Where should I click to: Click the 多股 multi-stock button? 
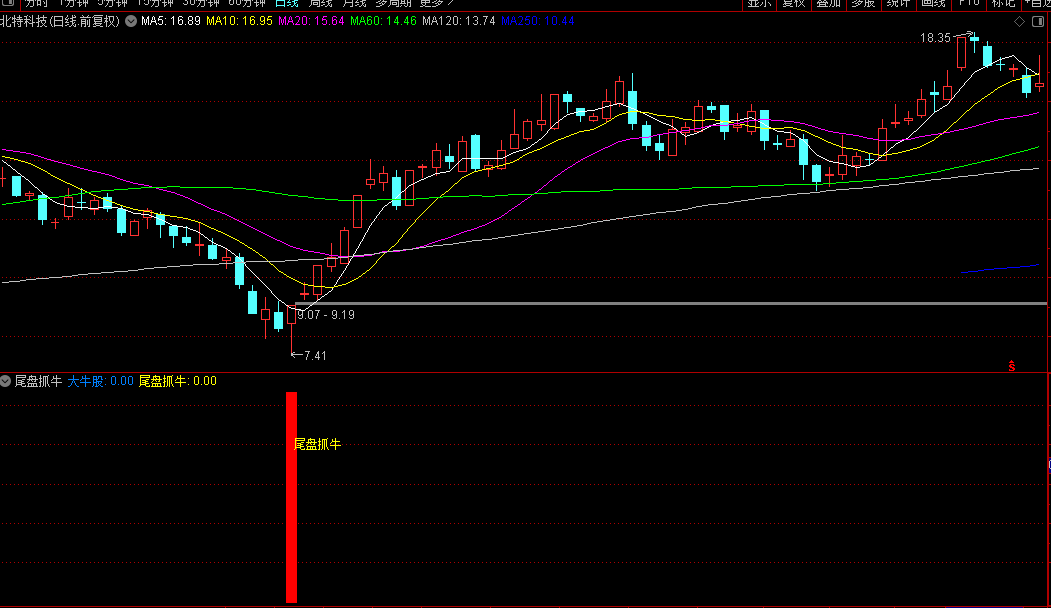tap(863, 3)
